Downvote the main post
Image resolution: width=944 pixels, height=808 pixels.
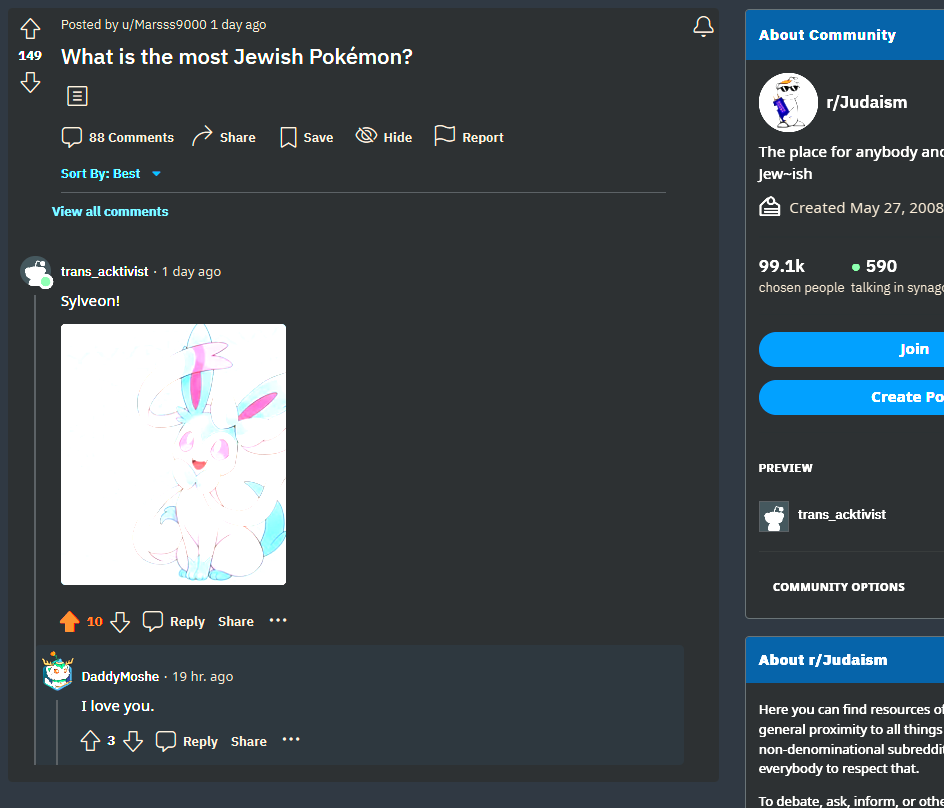point(30,82)
